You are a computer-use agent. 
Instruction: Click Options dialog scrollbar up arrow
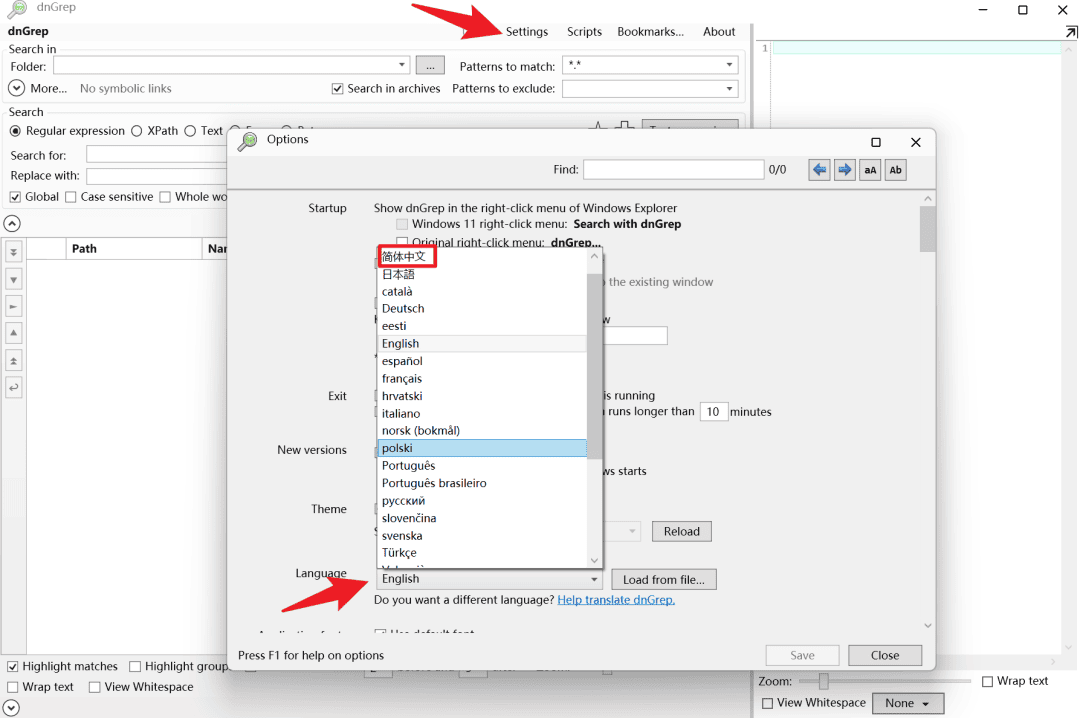pos(928,198)
